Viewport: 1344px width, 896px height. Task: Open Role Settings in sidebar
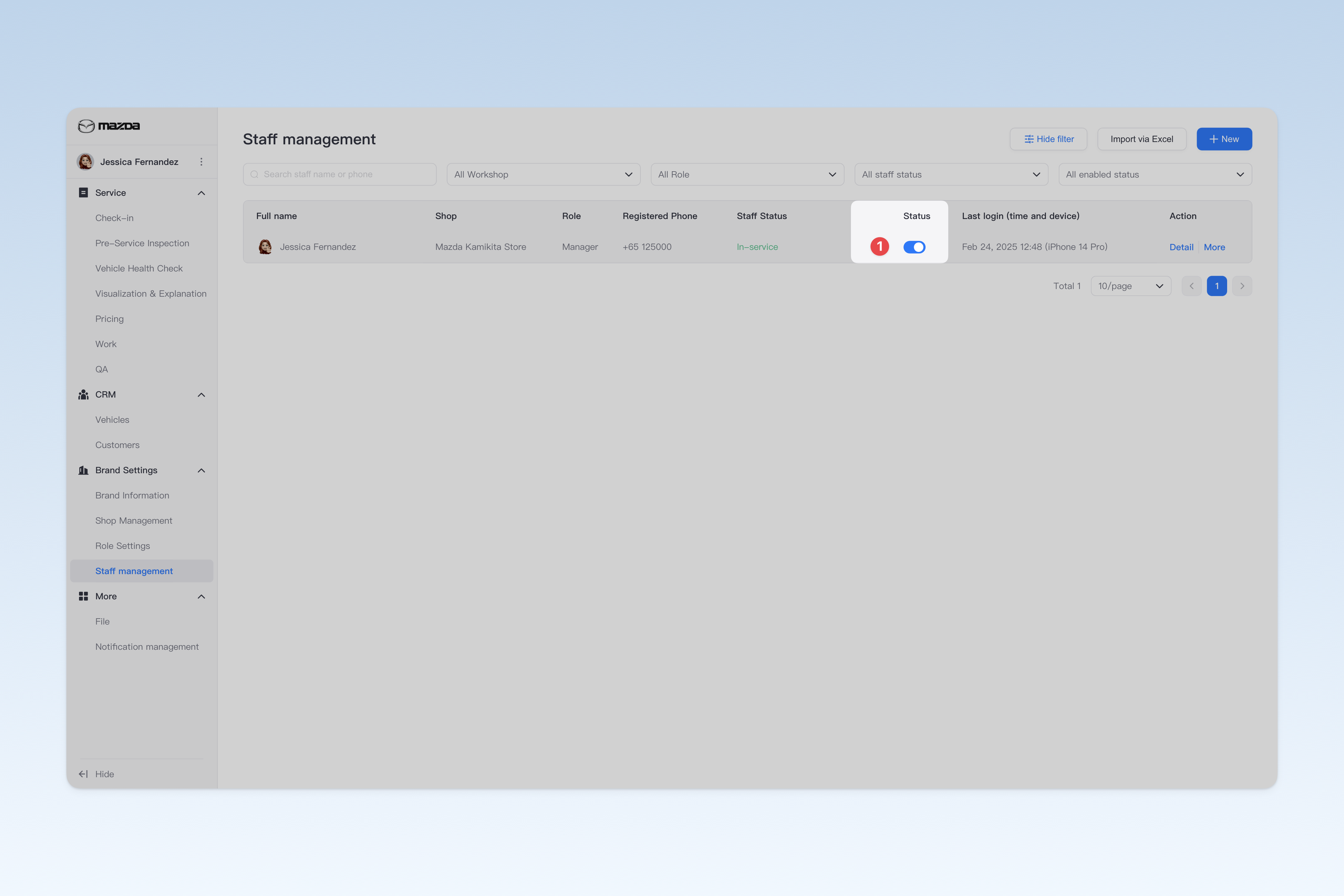click(x=122, y=546)
